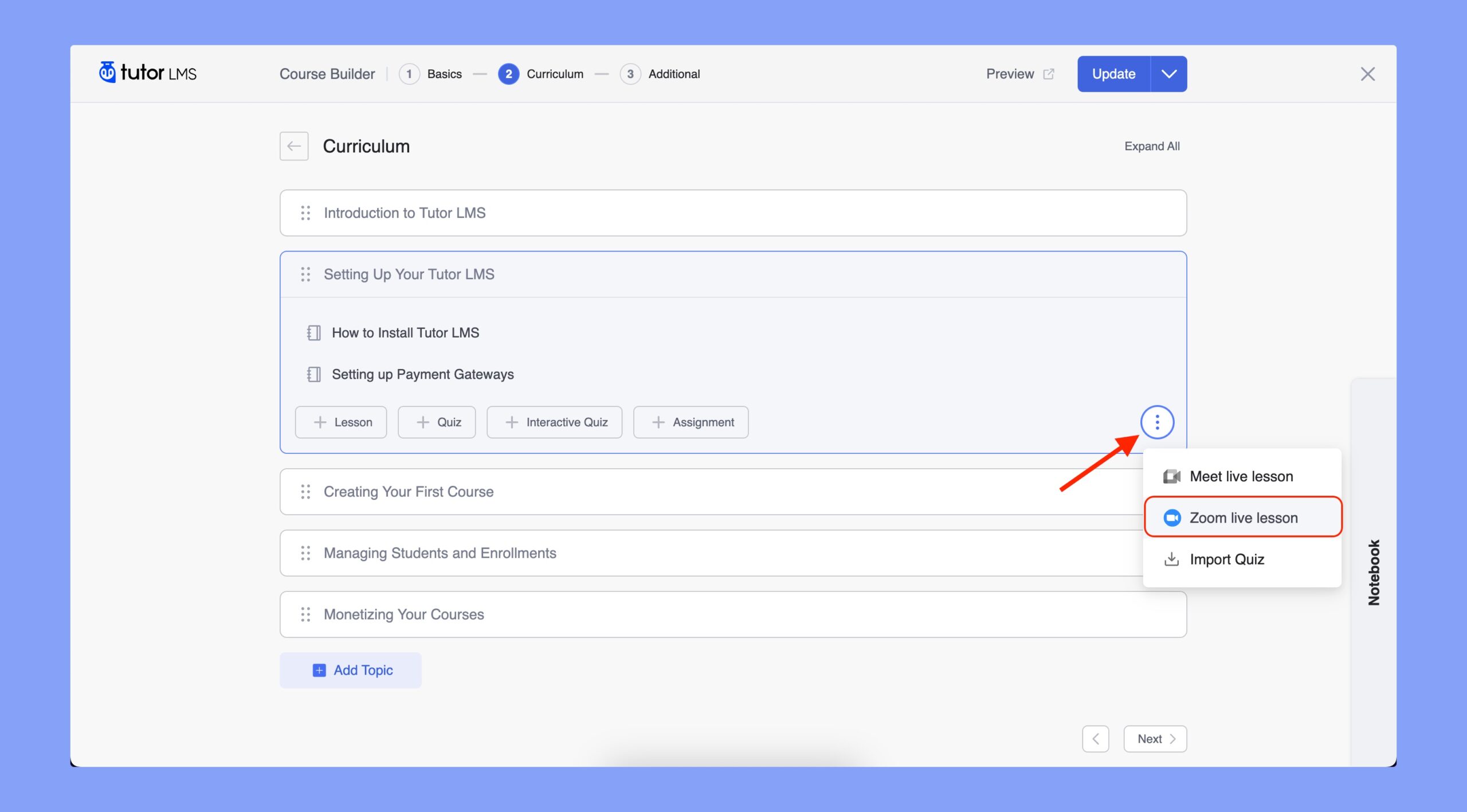Click the external link icon next to Preview
The height and width of the screenshot is (812, 1467).
click(1049, 74)
